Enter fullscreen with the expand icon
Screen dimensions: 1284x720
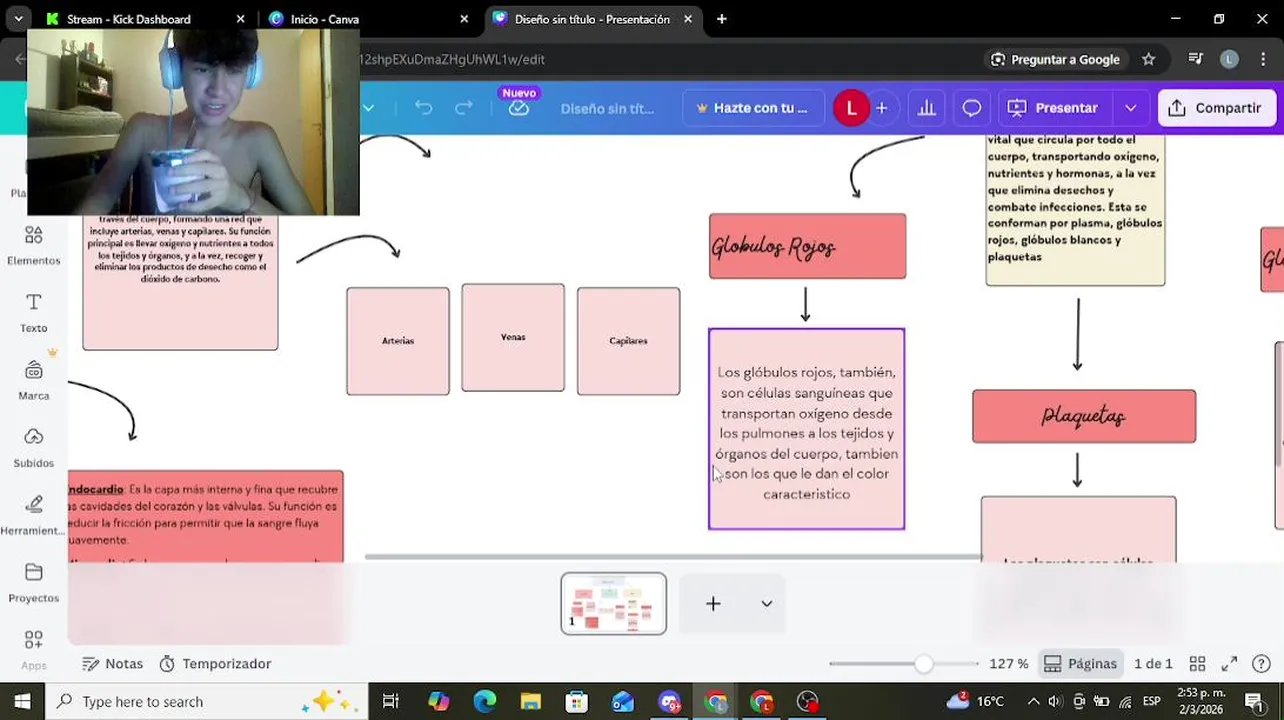click(1229, 664)
